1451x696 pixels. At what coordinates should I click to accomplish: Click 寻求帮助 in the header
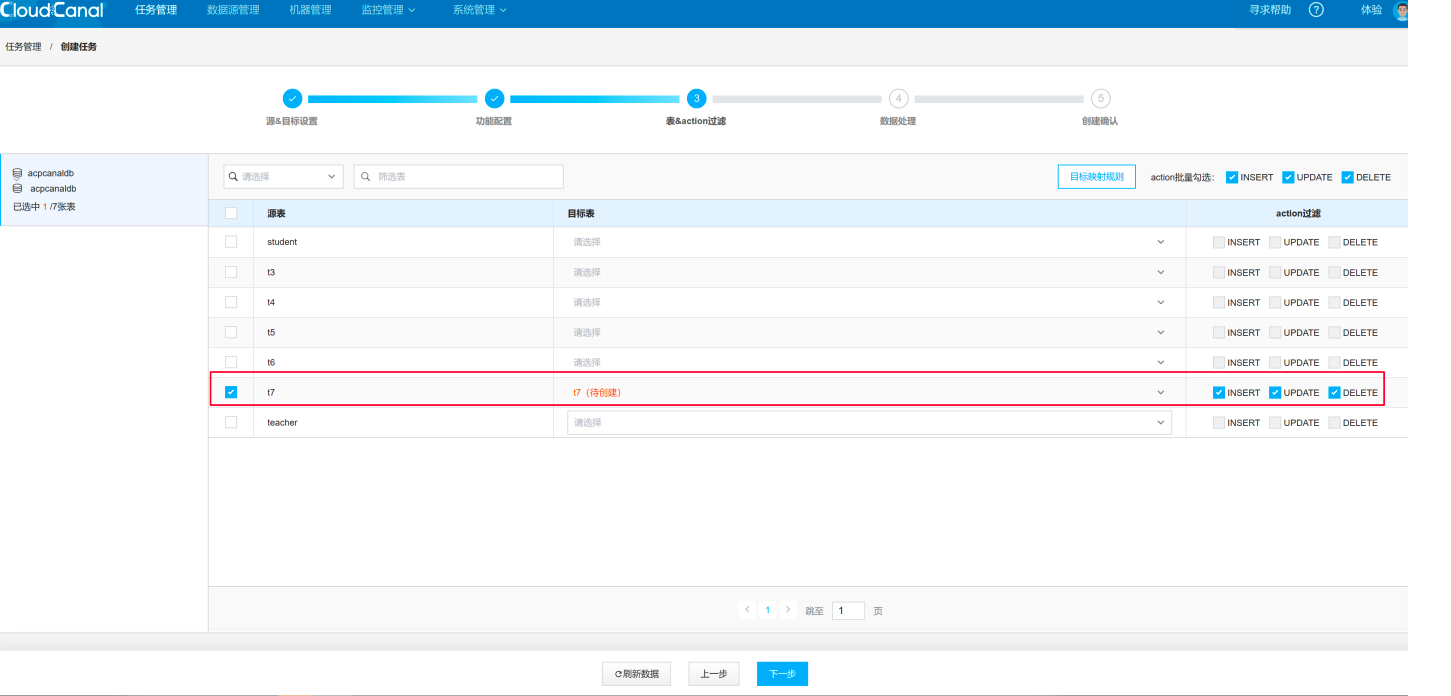(x=1270, y=10)
